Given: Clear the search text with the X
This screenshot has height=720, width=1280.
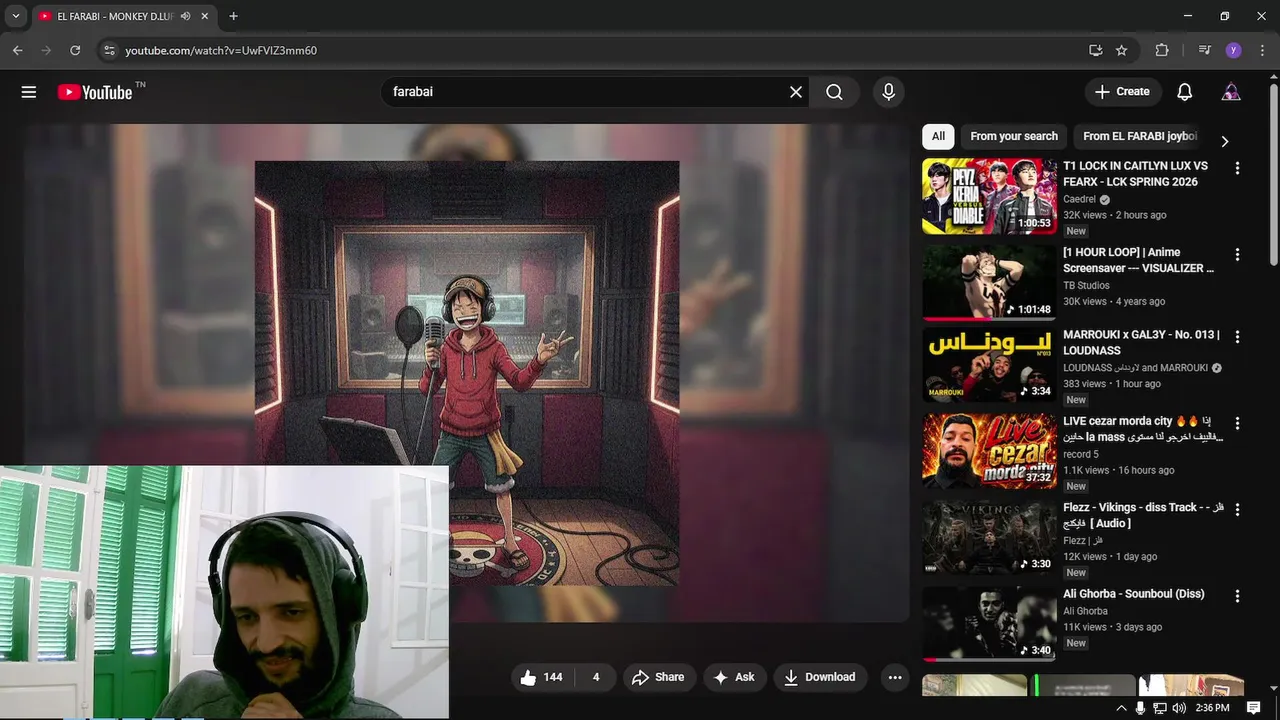Looking at the screenshot, I should tap(796, 92).
